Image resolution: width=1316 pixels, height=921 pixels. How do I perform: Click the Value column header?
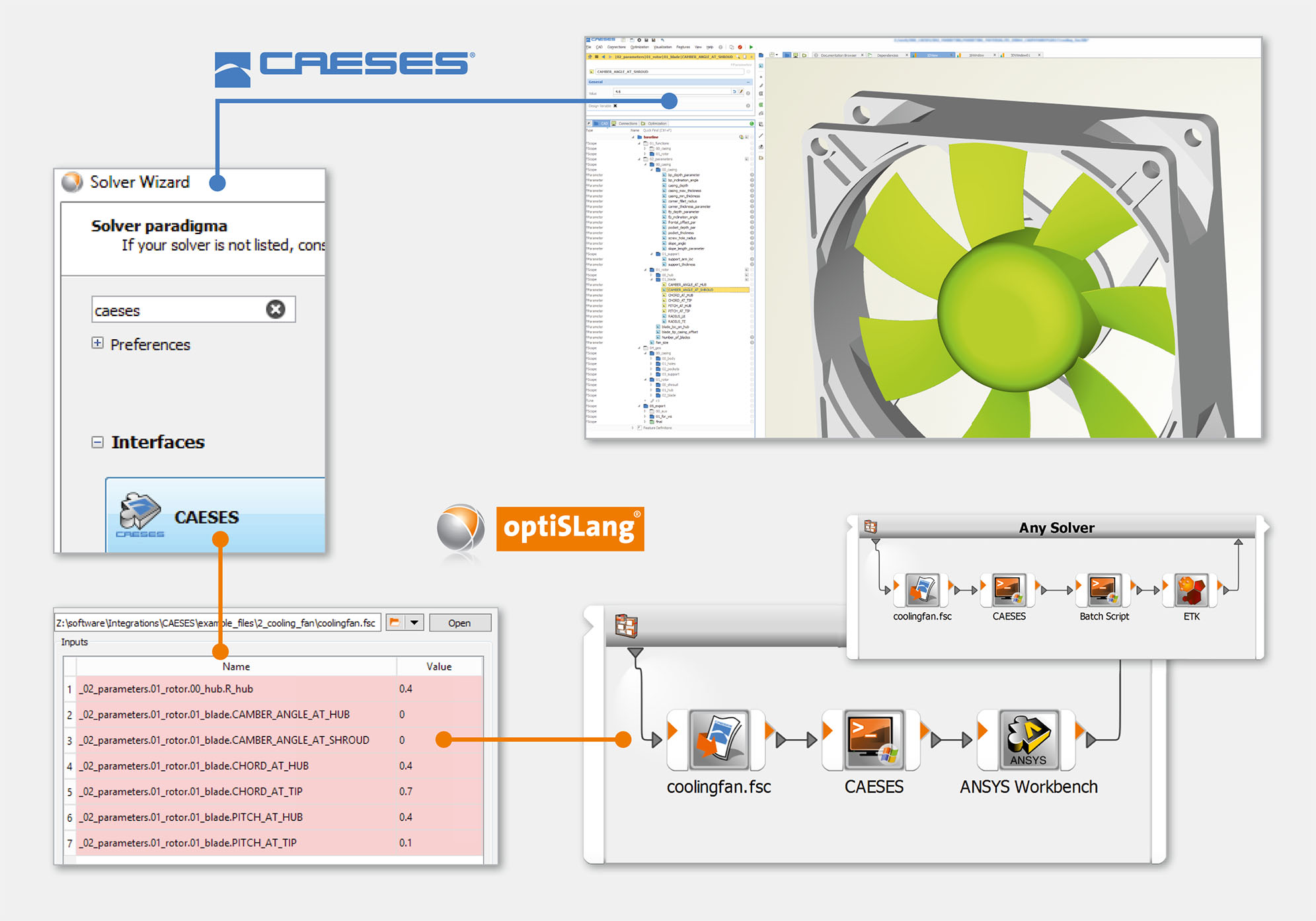(x=440, y=666)
